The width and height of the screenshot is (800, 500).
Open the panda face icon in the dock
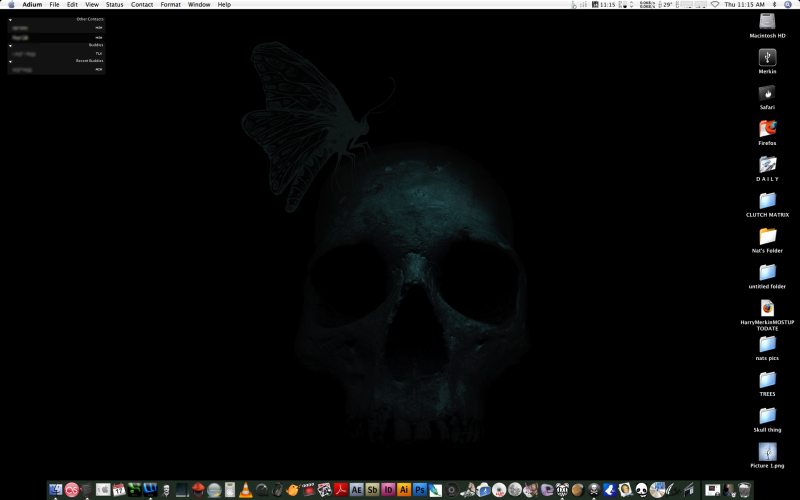point(642,490)
